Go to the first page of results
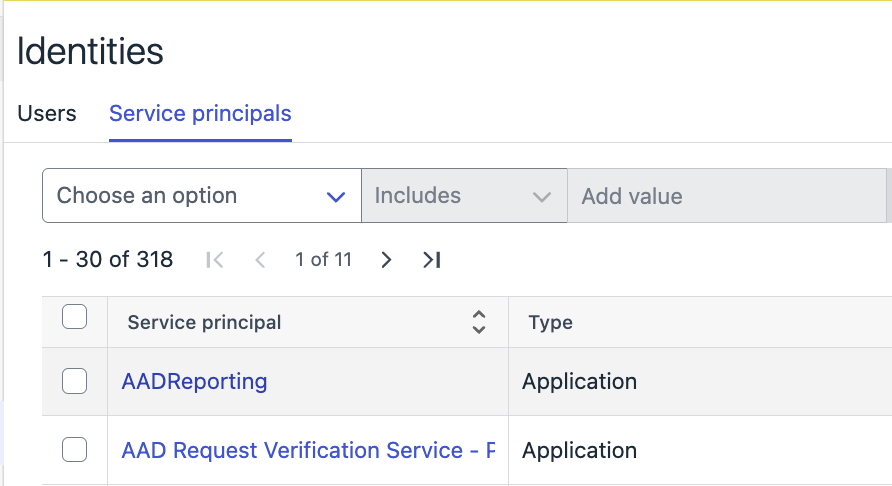 pyautogui.click(x=215, y=260)
